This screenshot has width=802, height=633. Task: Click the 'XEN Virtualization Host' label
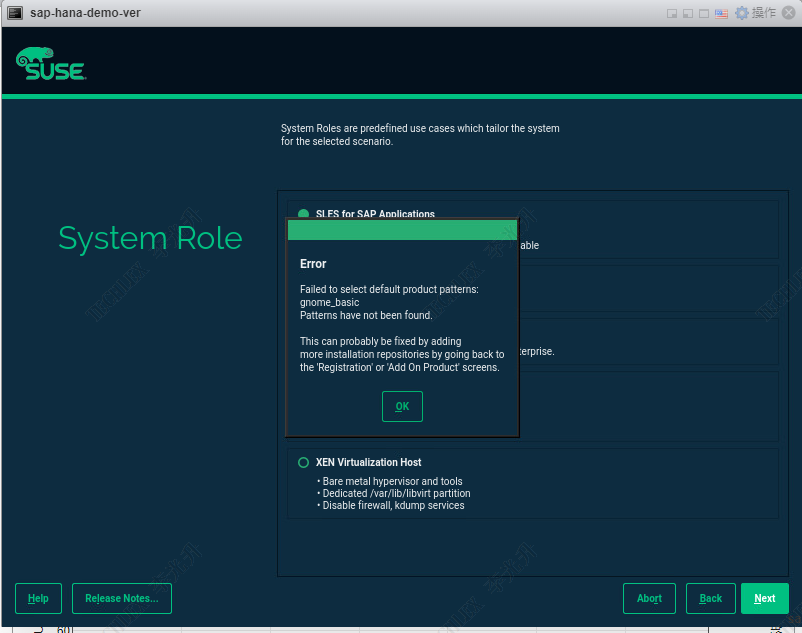[x=368, y=462]
